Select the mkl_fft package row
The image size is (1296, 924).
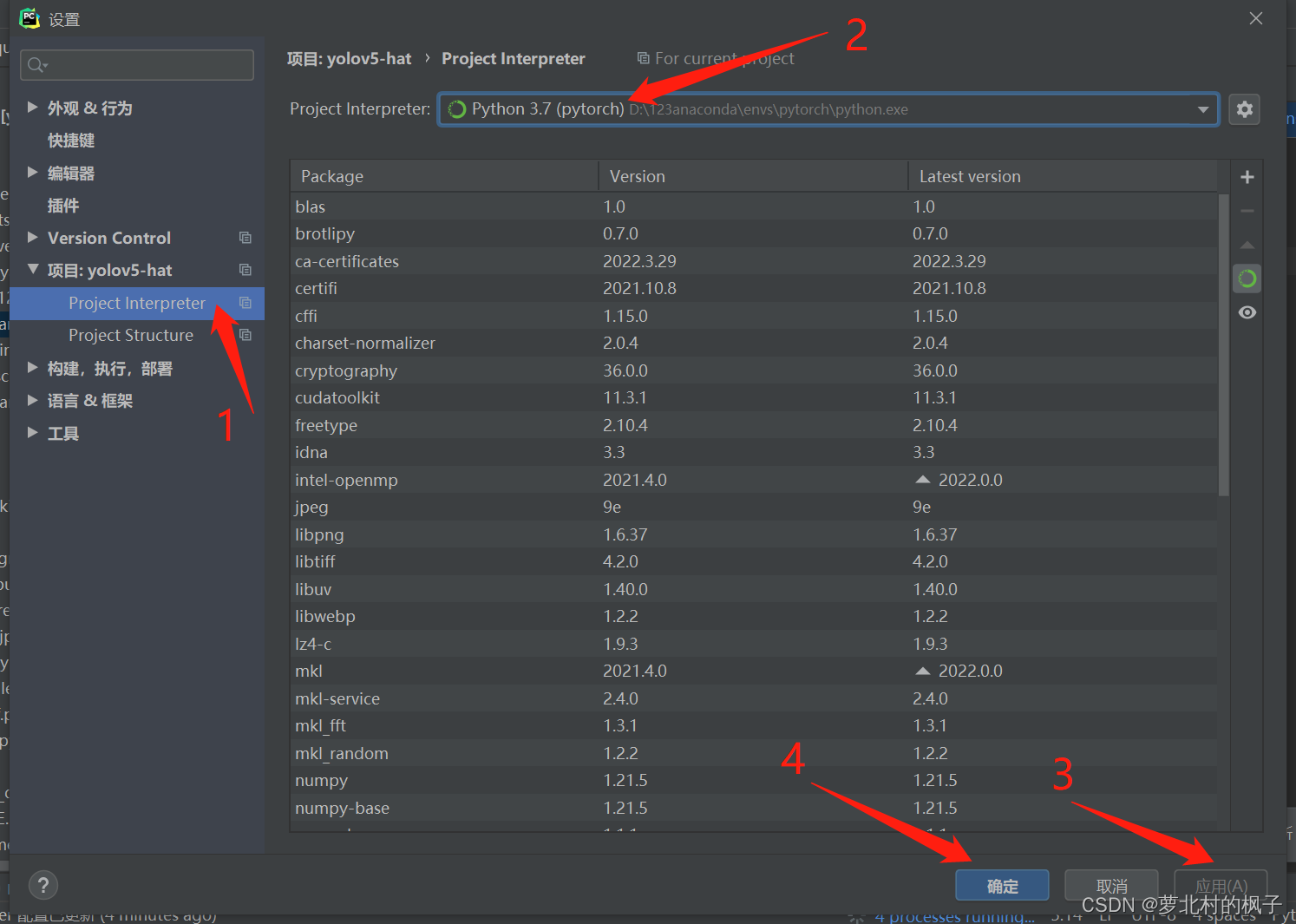754,726
